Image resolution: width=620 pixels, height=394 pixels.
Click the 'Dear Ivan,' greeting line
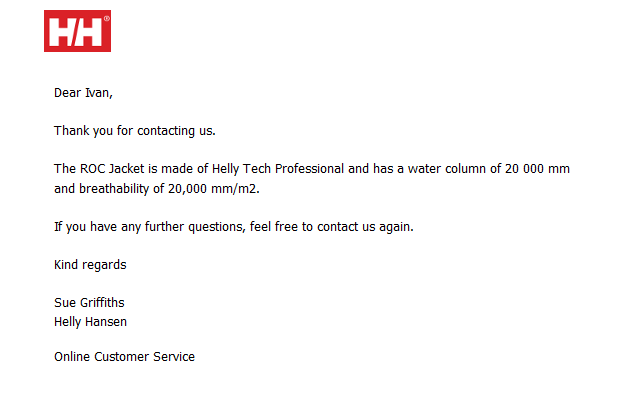(x=83, y=93)
